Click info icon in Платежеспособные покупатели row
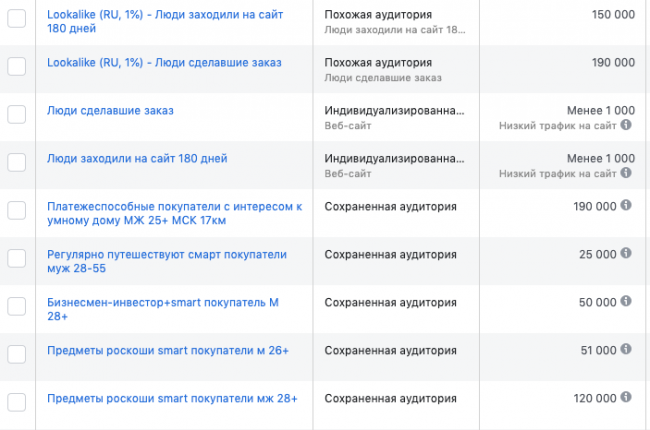Image resolution: width=650 pixels, height=430 pixels. tap(626, 205)
